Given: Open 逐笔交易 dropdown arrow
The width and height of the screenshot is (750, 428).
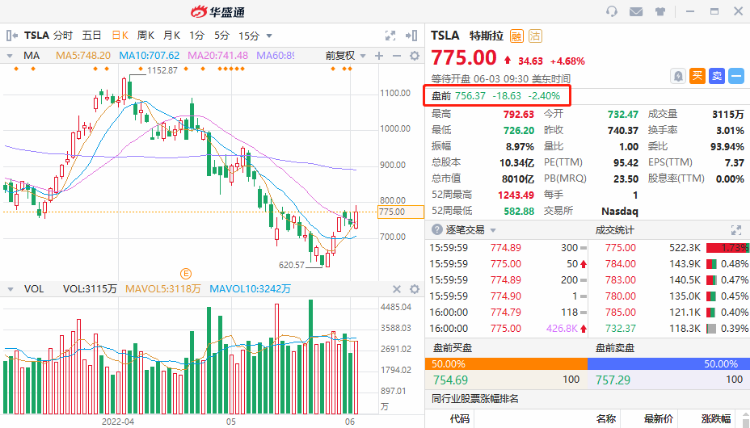Looking at the screenshot, I should (x=493, y=230).
